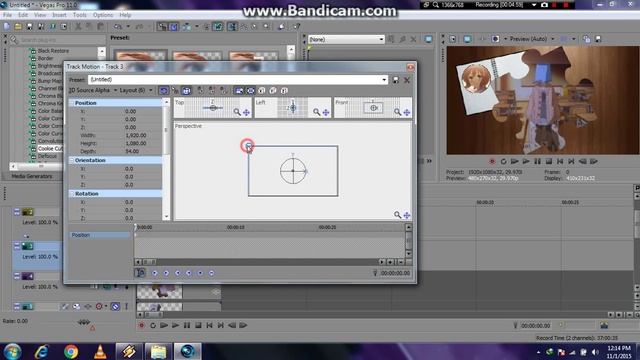The image size is (640, 360).
Task: Save snapshot to file in preview
Action: click(598, 39)
